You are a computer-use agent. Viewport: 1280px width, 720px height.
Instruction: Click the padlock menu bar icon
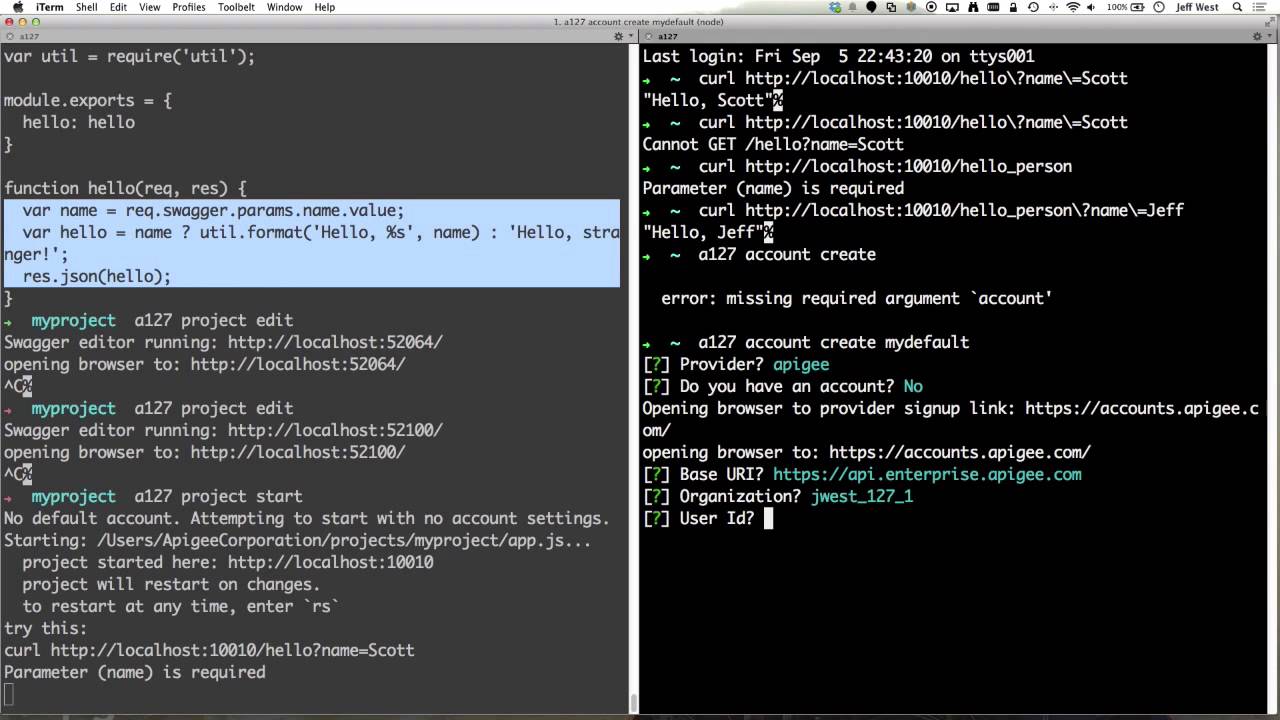[1013, 7]
